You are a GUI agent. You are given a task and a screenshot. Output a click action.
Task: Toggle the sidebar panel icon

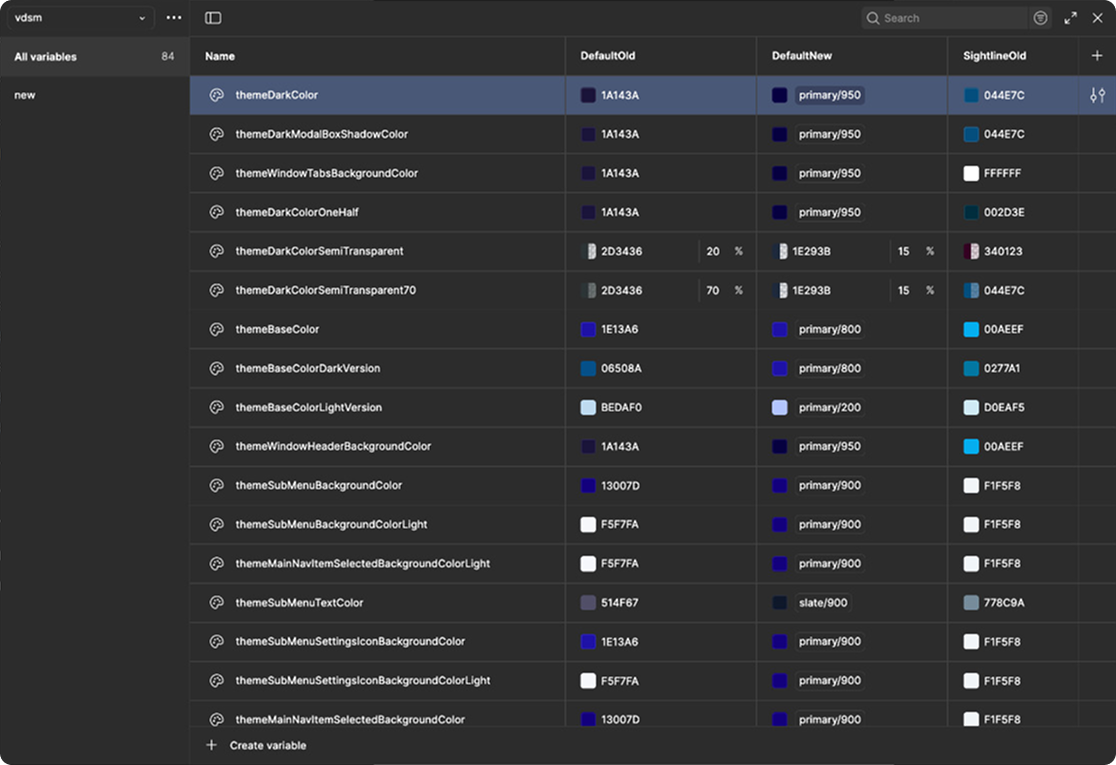(213, 18)
